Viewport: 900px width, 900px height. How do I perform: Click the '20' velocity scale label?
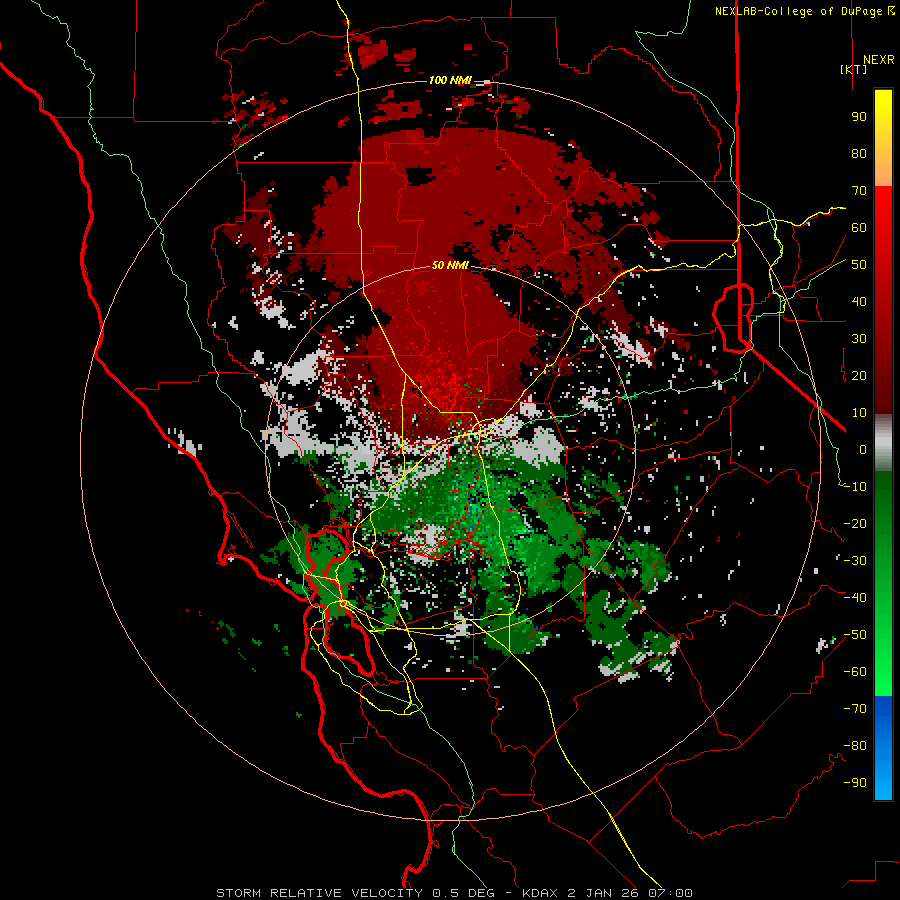[859, 375]
